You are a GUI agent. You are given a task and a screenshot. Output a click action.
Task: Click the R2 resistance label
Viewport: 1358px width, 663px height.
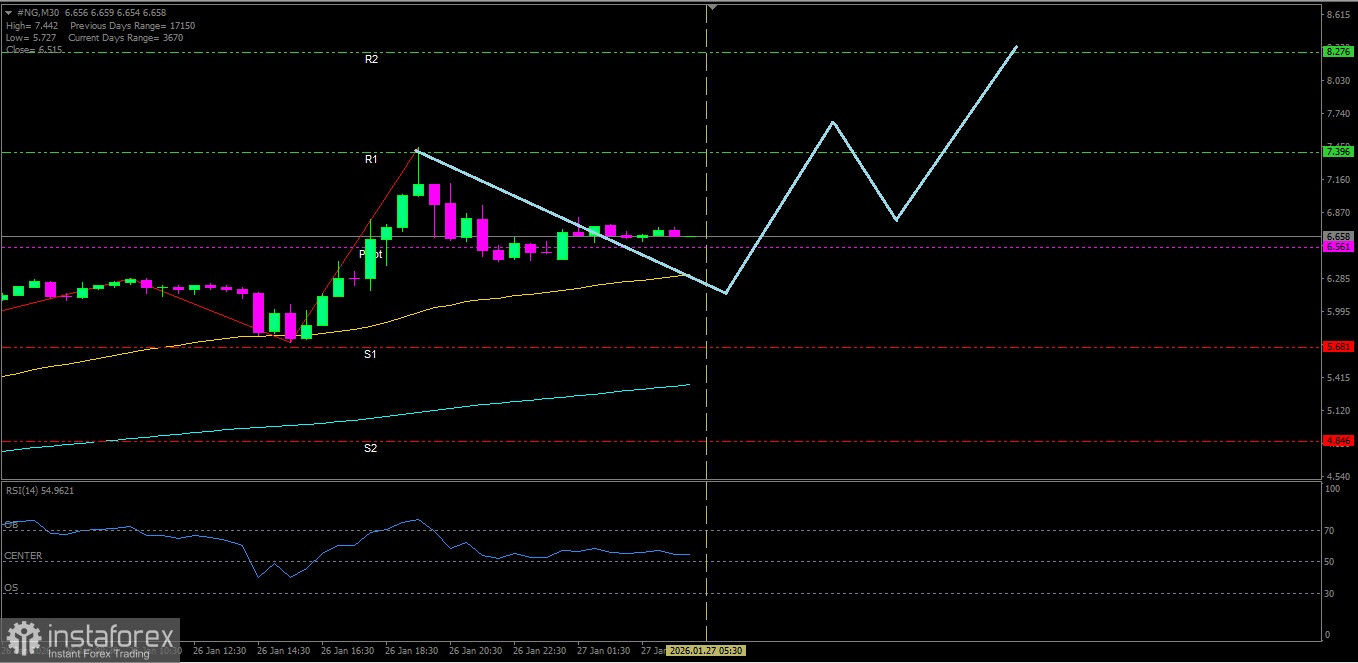tap(371, 60)
